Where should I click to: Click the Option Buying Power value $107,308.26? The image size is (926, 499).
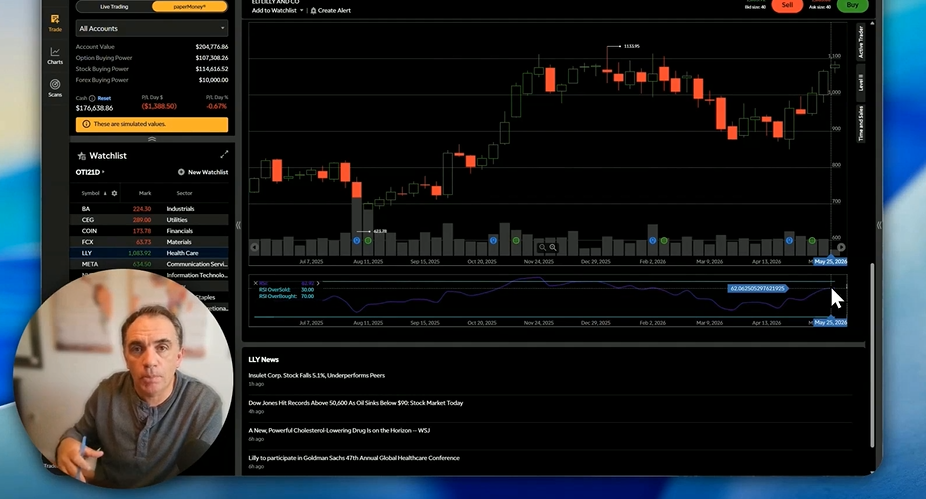coord(211,58)
